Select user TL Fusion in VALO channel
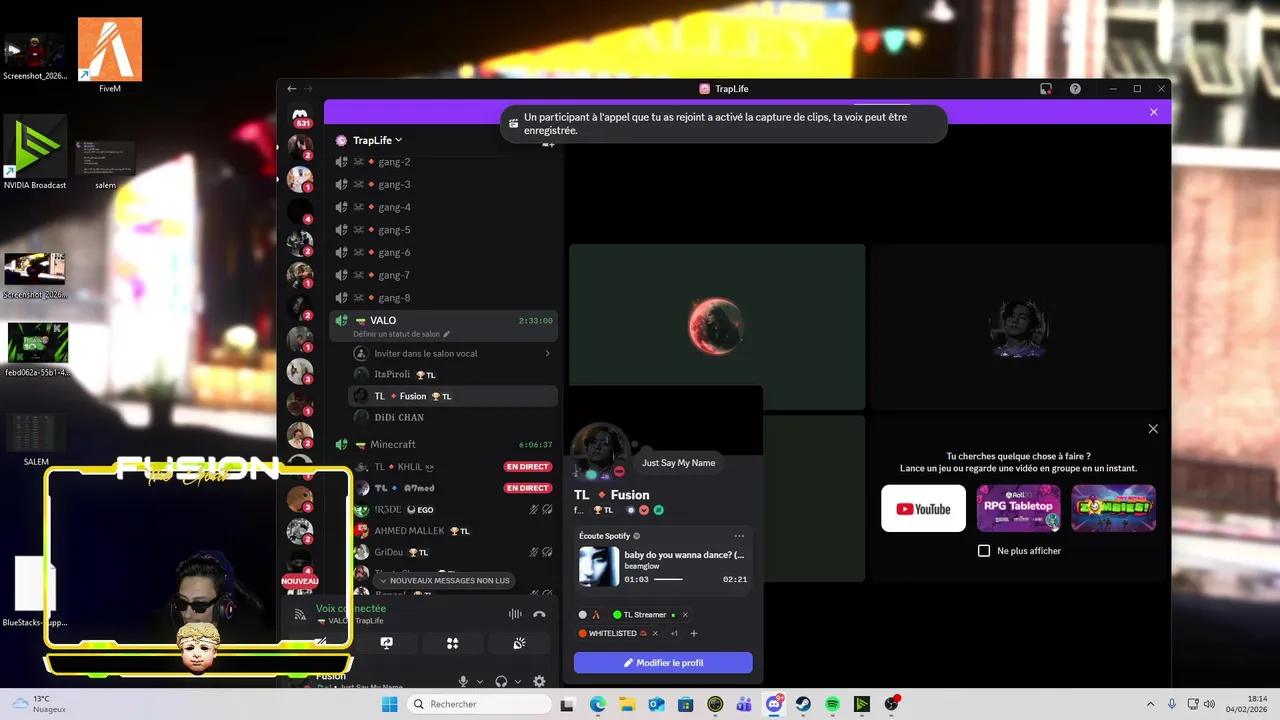1280x720 pixels. (x=452, y=396)
